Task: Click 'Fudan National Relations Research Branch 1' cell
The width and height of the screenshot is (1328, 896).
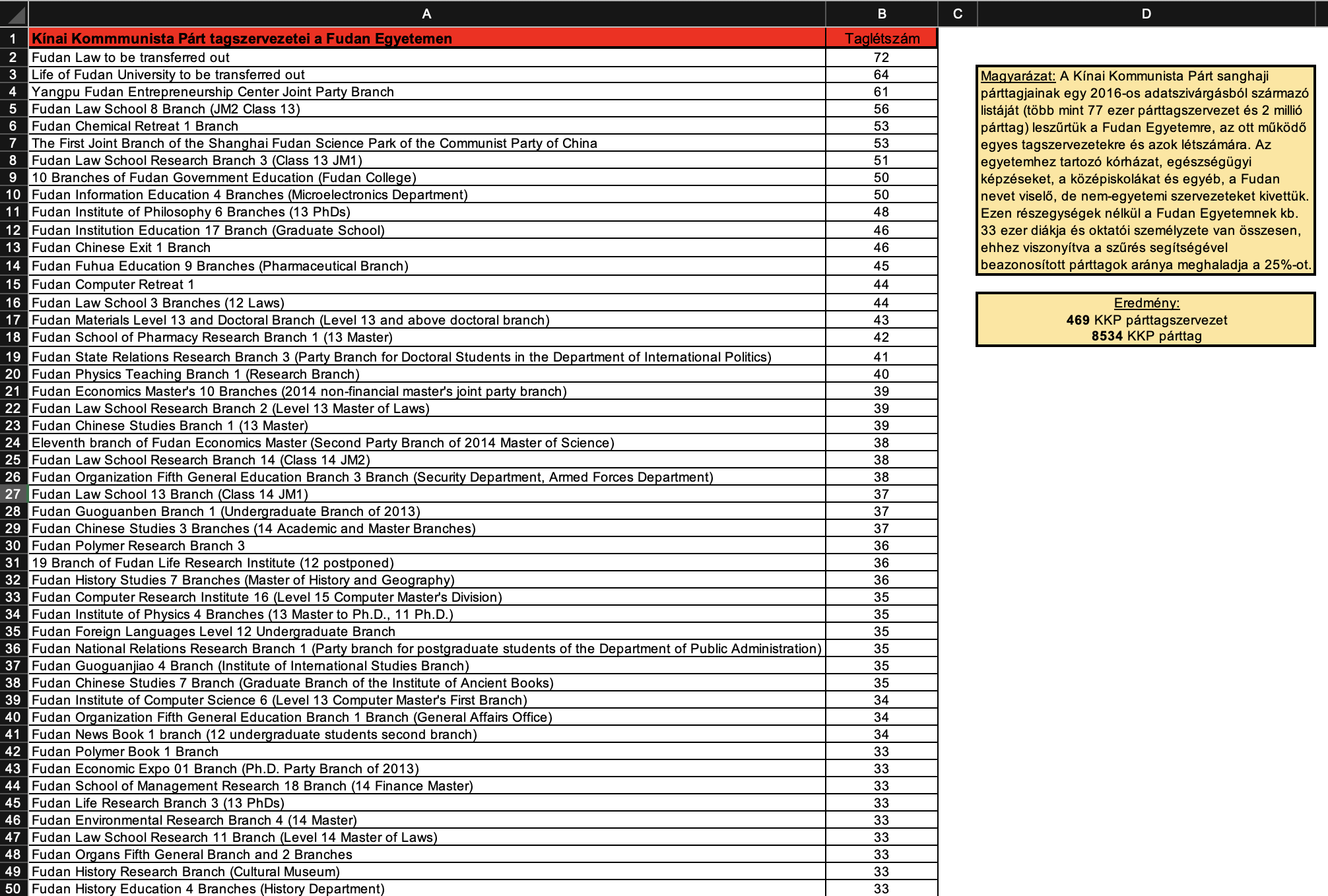Action: point(427,649)
